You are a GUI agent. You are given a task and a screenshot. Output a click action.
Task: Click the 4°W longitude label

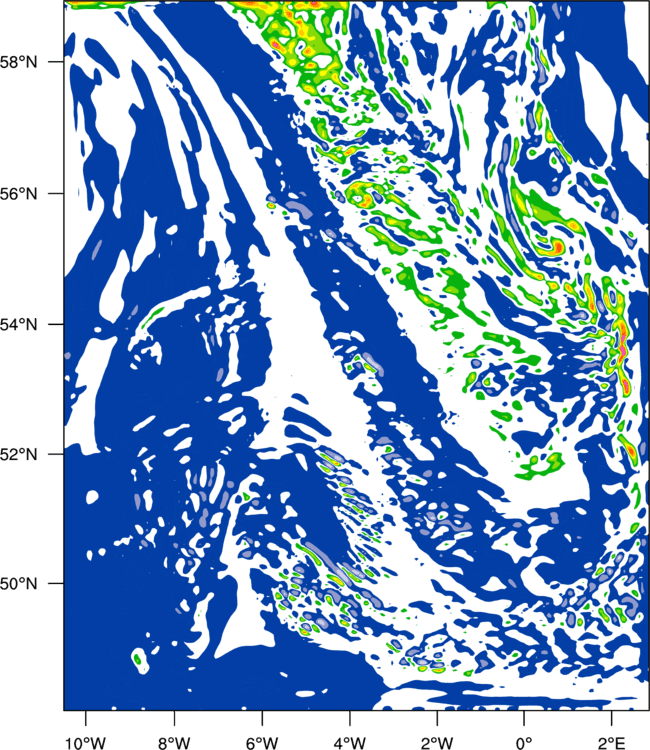click(x=350, y=743)
